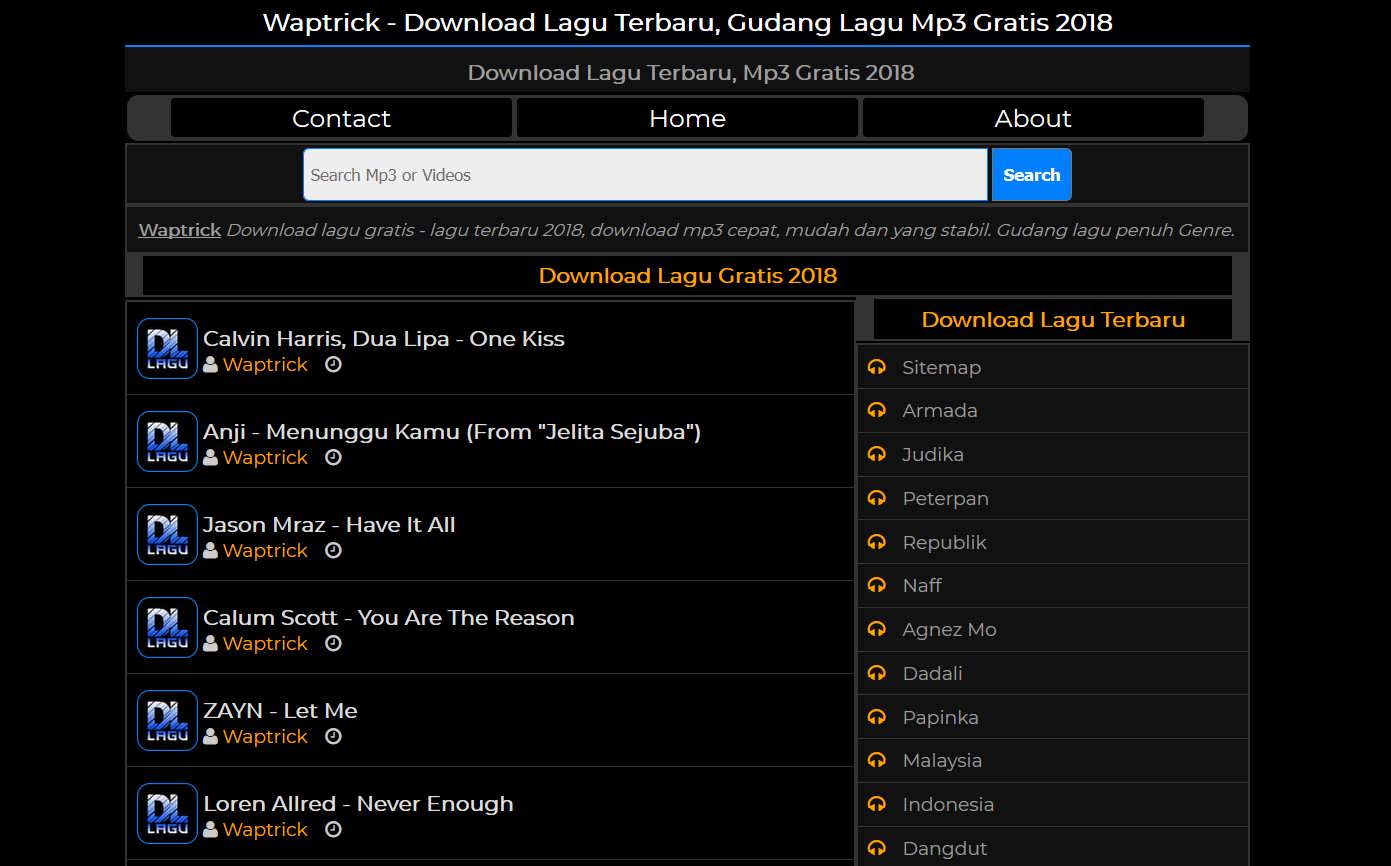Click the clock icon under Calum Scott song
Viewport: 1391px width, 866px height.
[x=334, y=644]
